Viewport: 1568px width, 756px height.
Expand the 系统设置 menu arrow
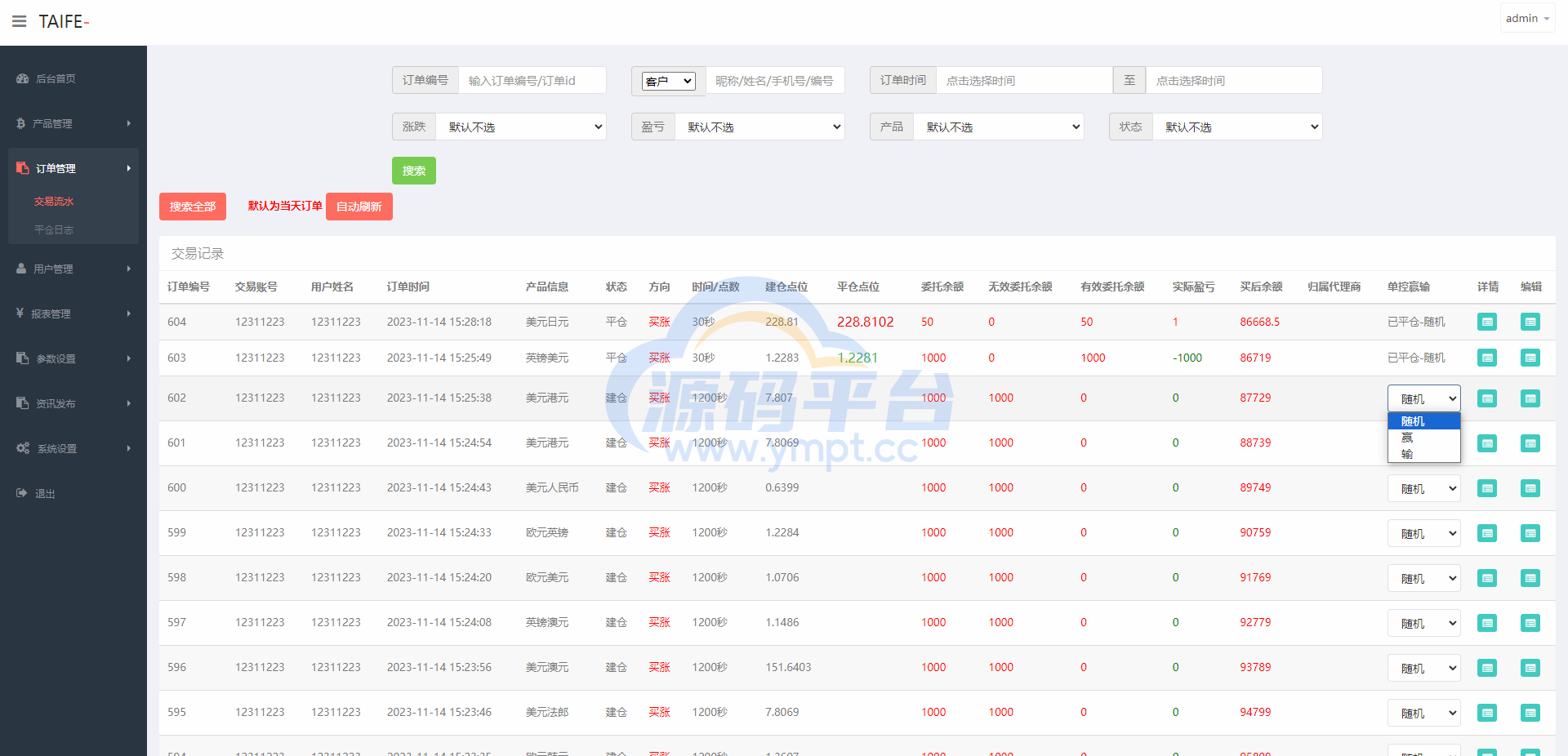[x=129, y=448]
